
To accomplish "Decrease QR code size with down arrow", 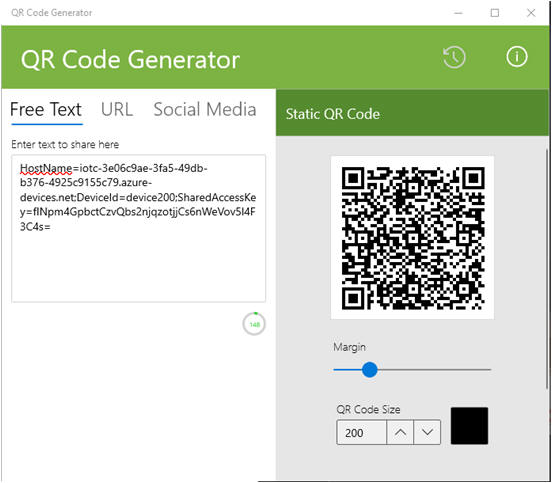I will [x=427, y=432].
